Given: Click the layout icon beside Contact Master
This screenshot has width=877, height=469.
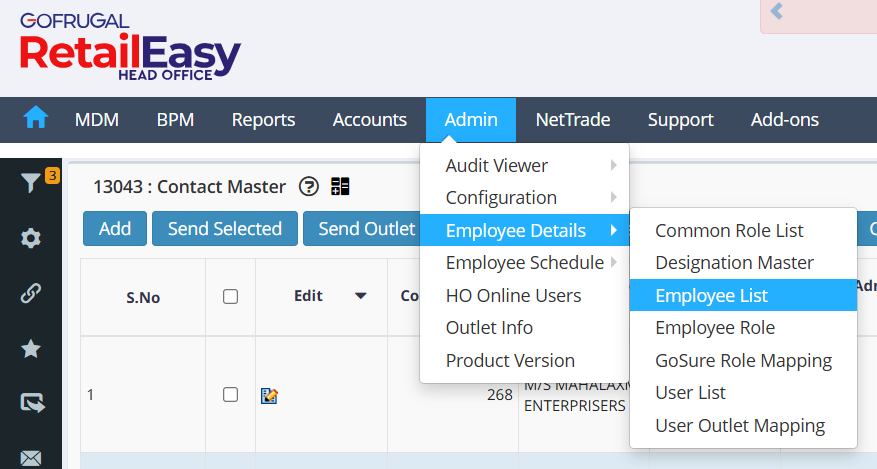Looking at the screenshot, I should click(x=340, y=186).
